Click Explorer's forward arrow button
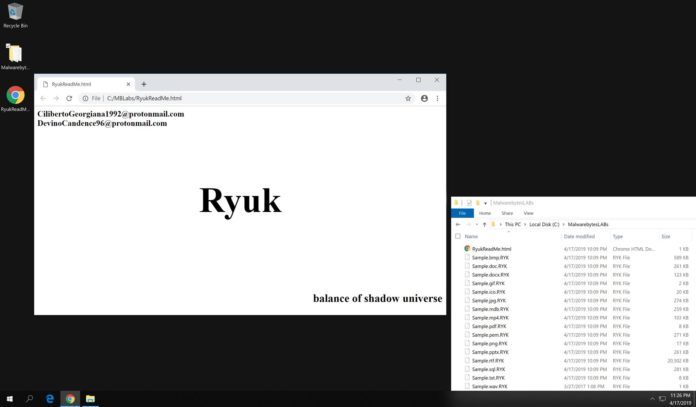 click(469, 225)
